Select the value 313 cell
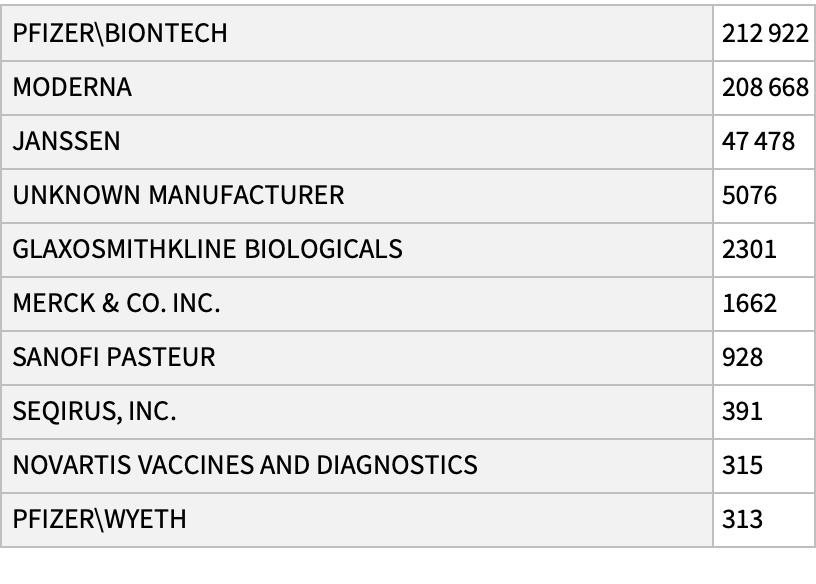Screen dimensions: 816x584 point(742,519)
